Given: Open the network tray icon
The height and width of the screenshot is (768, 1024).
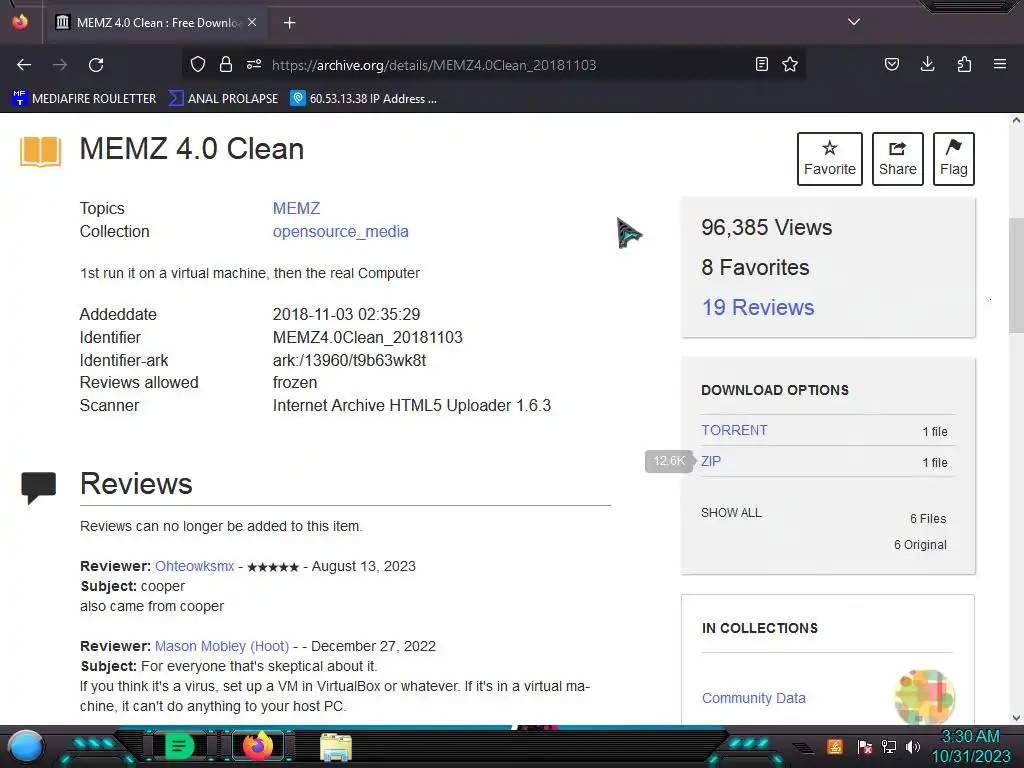Looking at the screenshot, I should 889,746.
